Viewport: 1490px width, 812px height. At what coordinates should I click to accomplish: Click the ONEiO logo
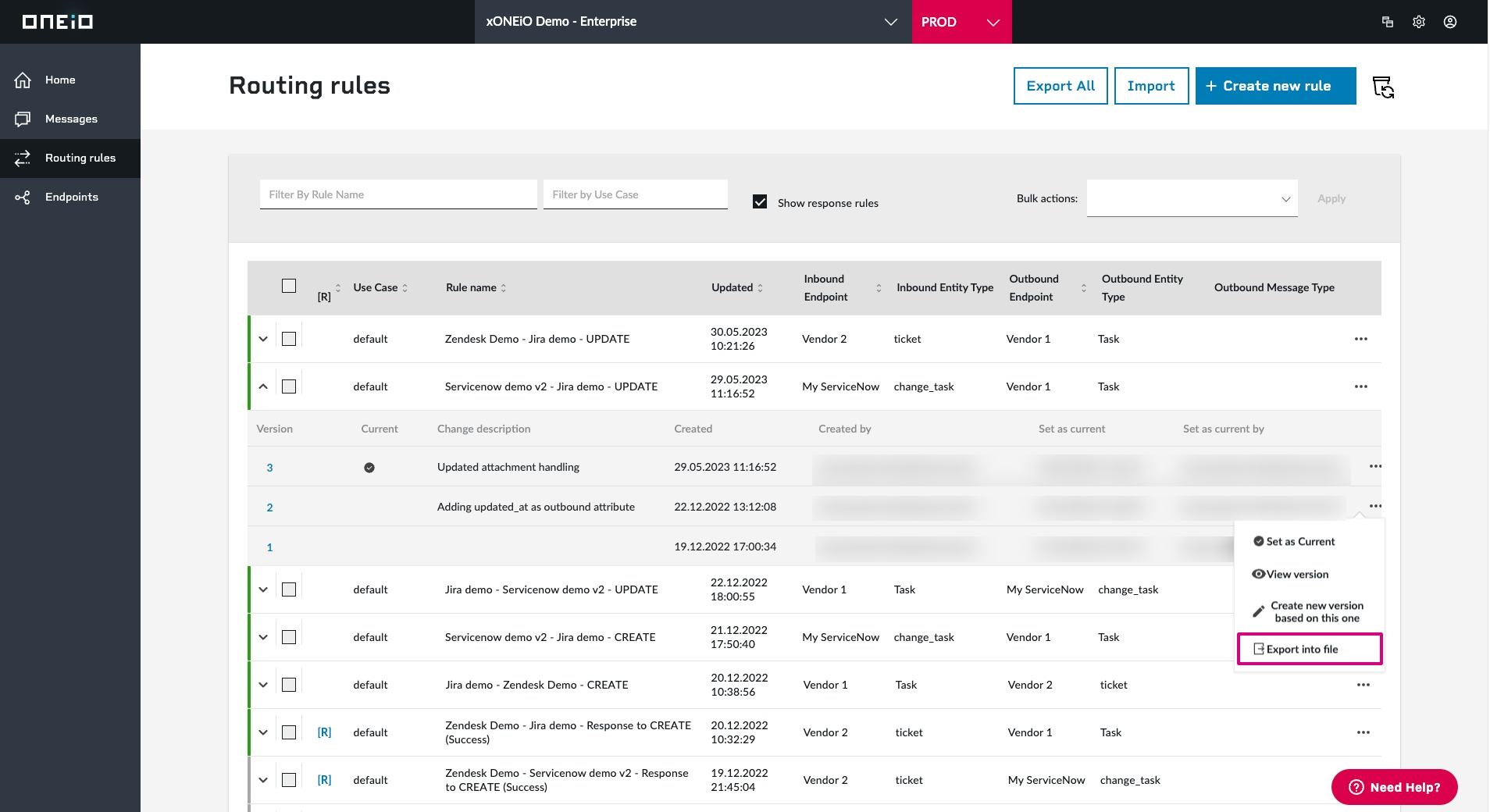tap(59, 21)
